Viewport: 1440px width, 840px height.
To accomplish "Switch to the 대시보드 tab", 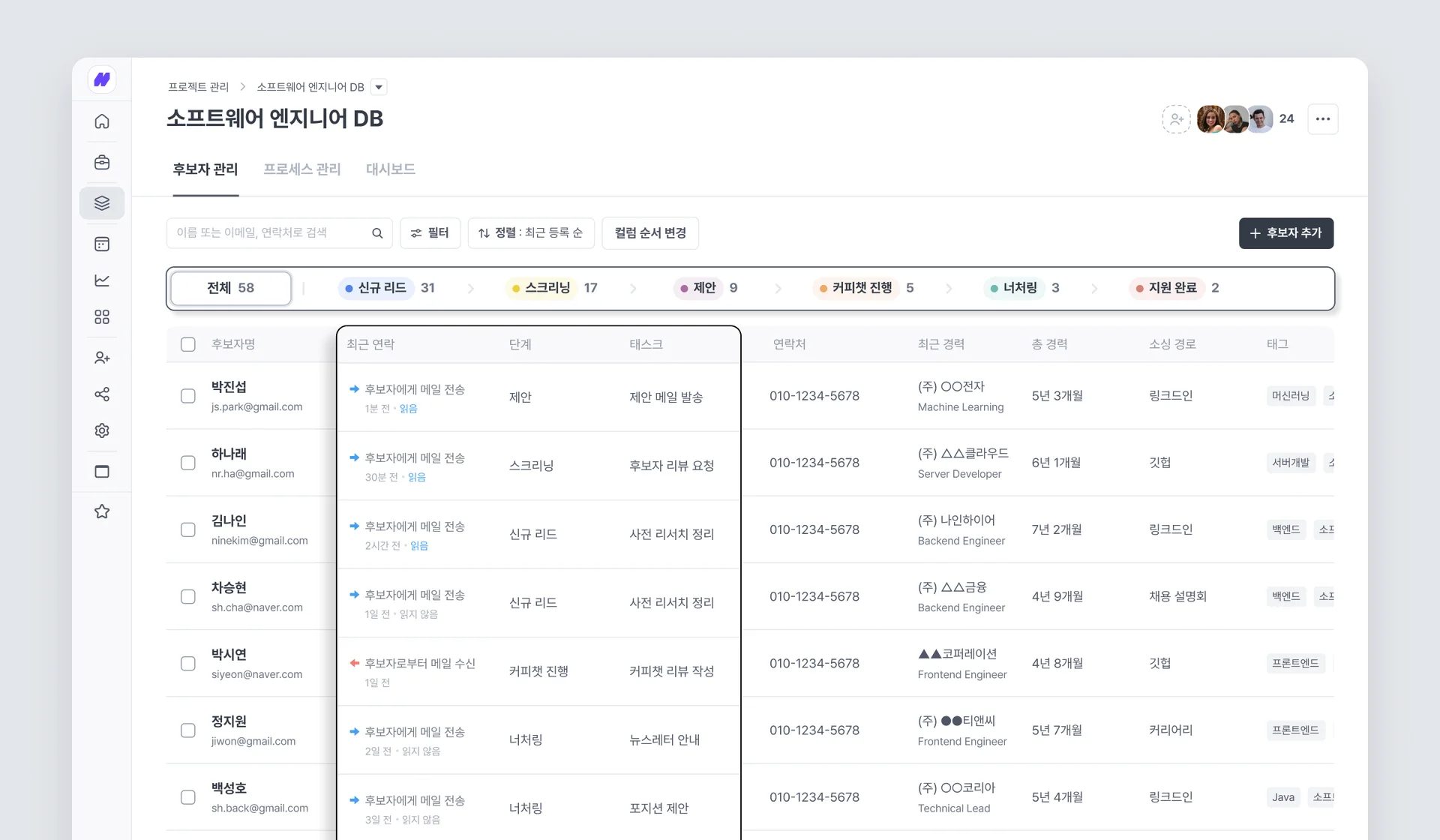I will (390, 169).
